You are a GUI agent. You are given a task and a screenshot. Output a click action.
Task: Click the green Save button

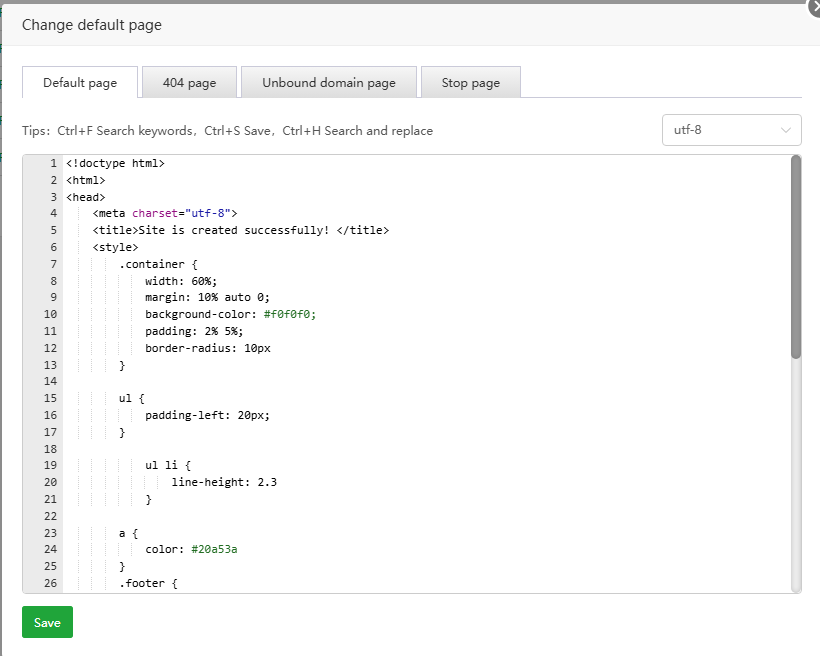pos(47,622)
